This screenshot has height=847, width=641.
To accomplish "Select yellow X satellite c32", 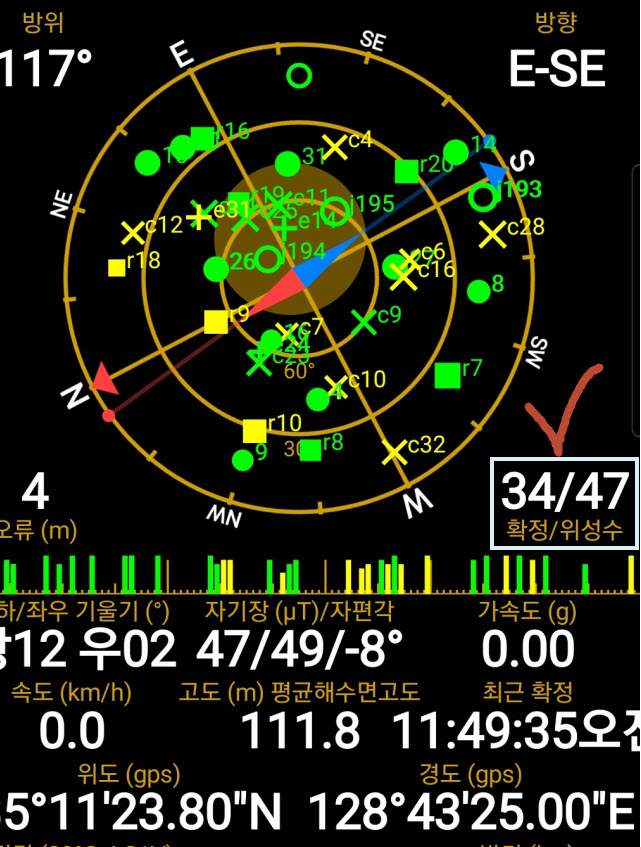I will (x=395, y=452).
